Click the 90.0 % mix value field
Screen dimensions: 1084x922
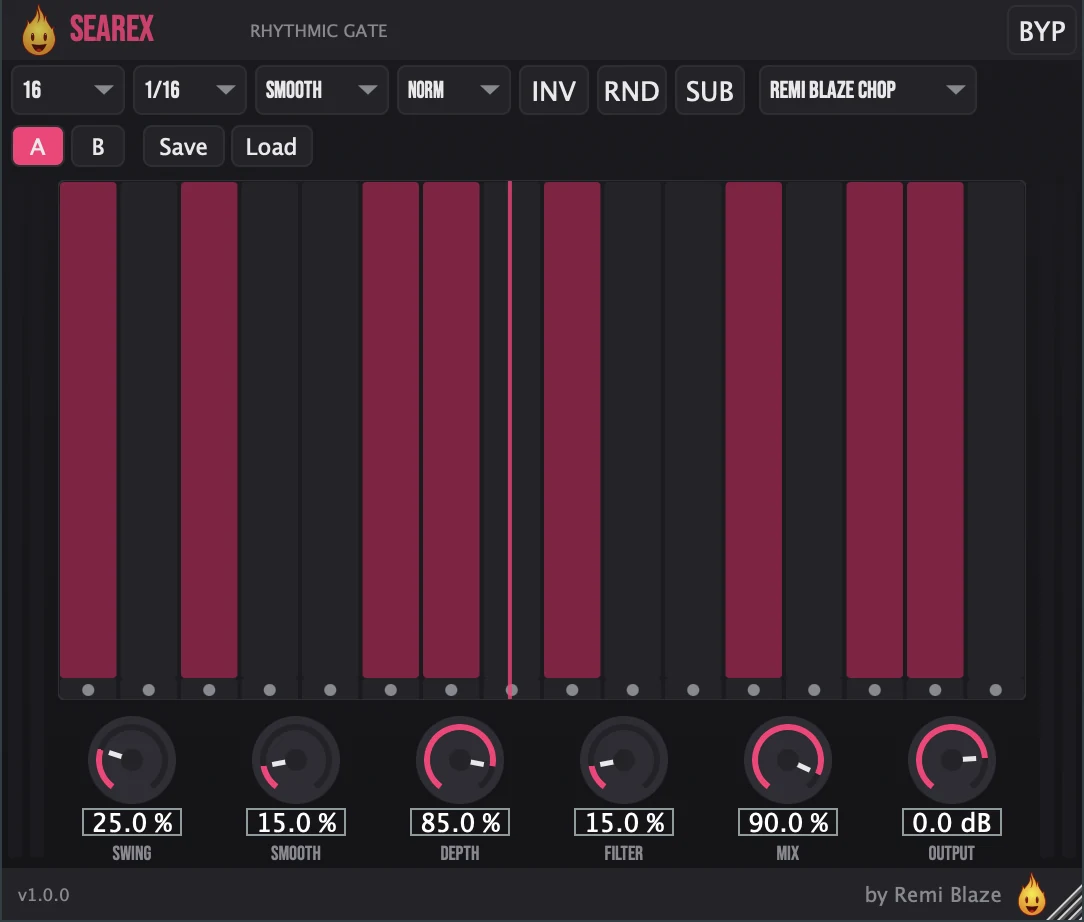click(788, 822)
